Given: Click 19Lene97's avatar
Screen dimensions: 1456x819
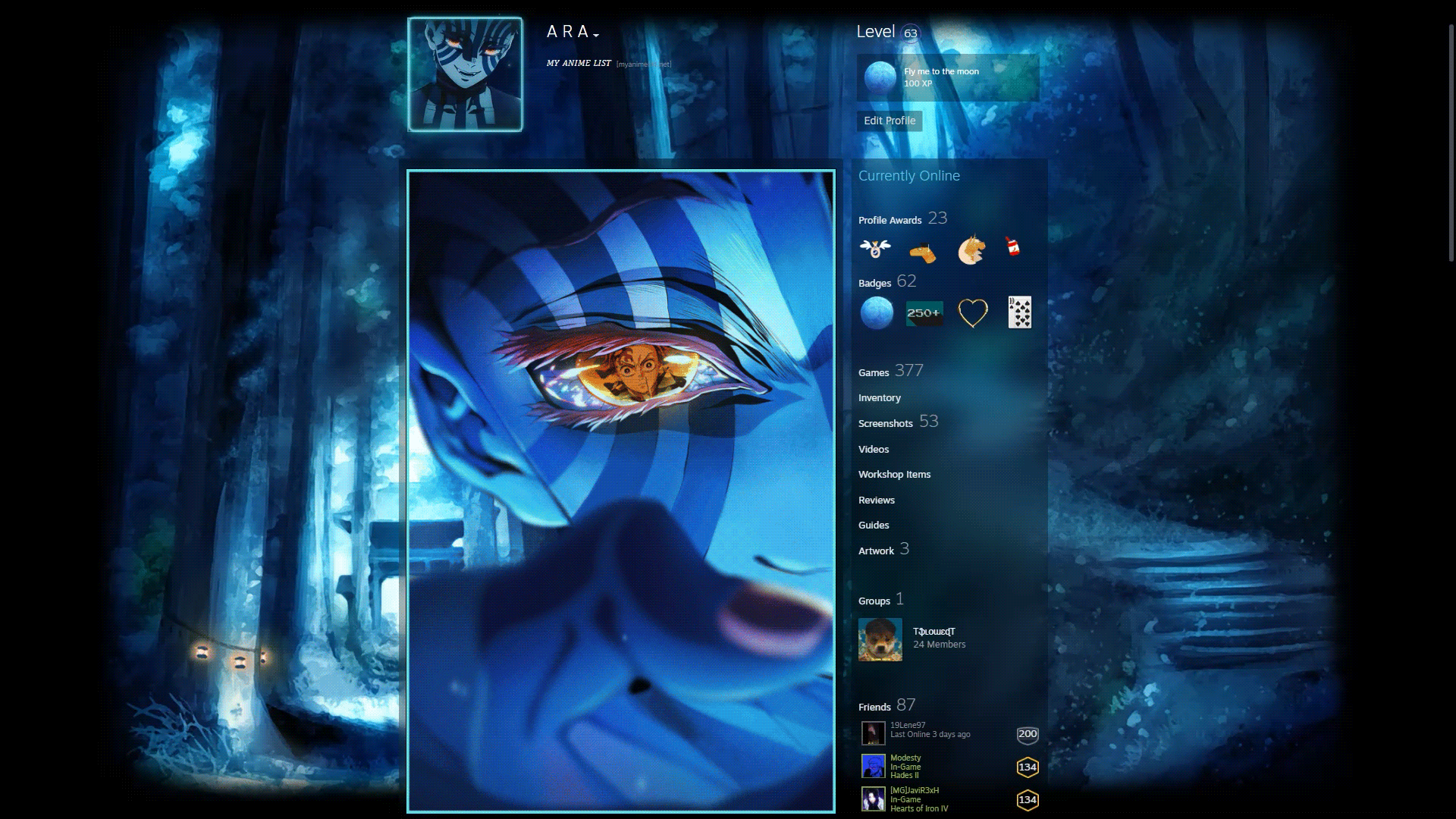Looking at the screenshot, I should 874,733.
